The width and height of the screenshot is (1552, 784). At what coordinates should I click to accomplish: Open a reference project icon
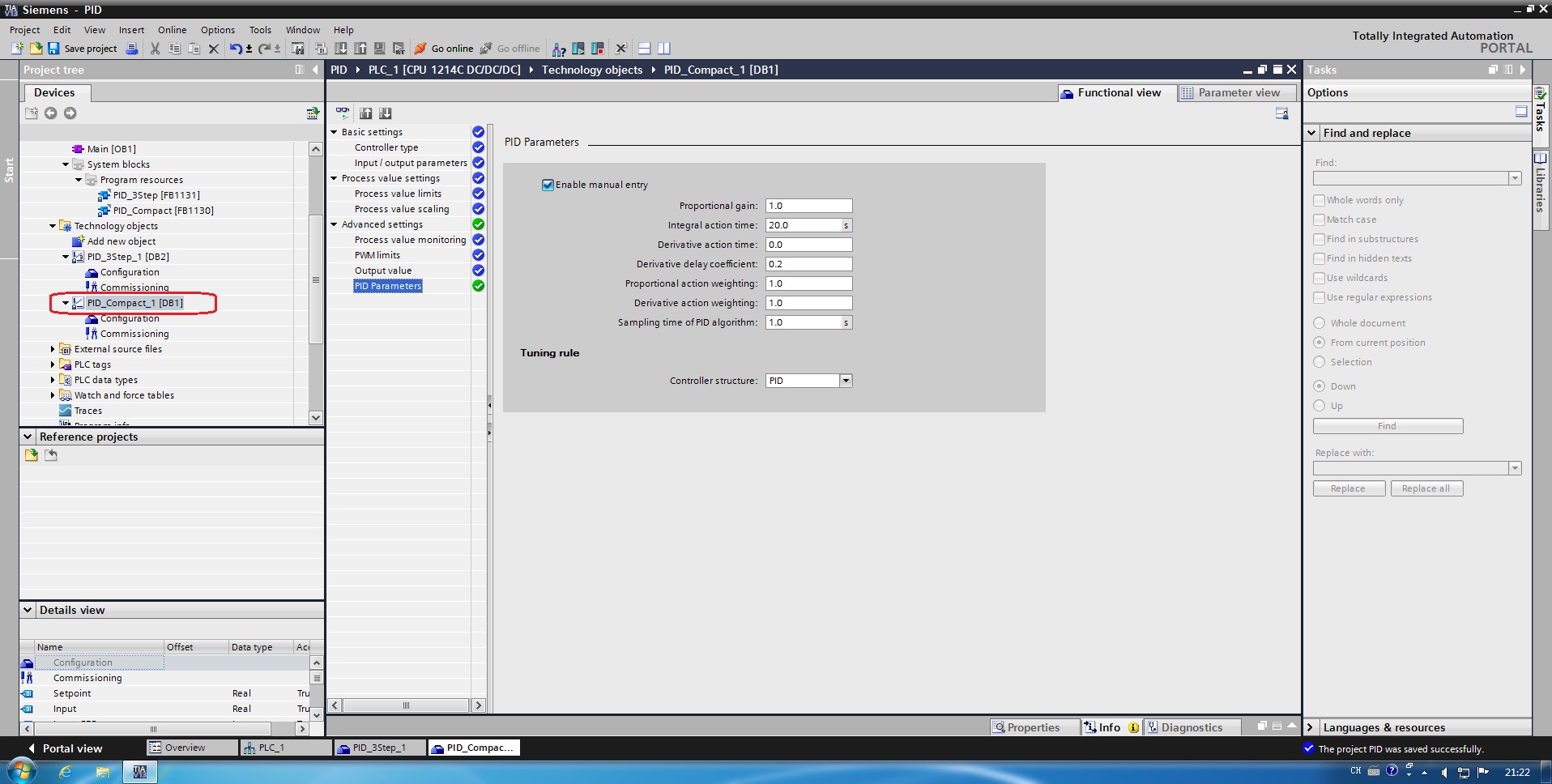tap(31, 455)
